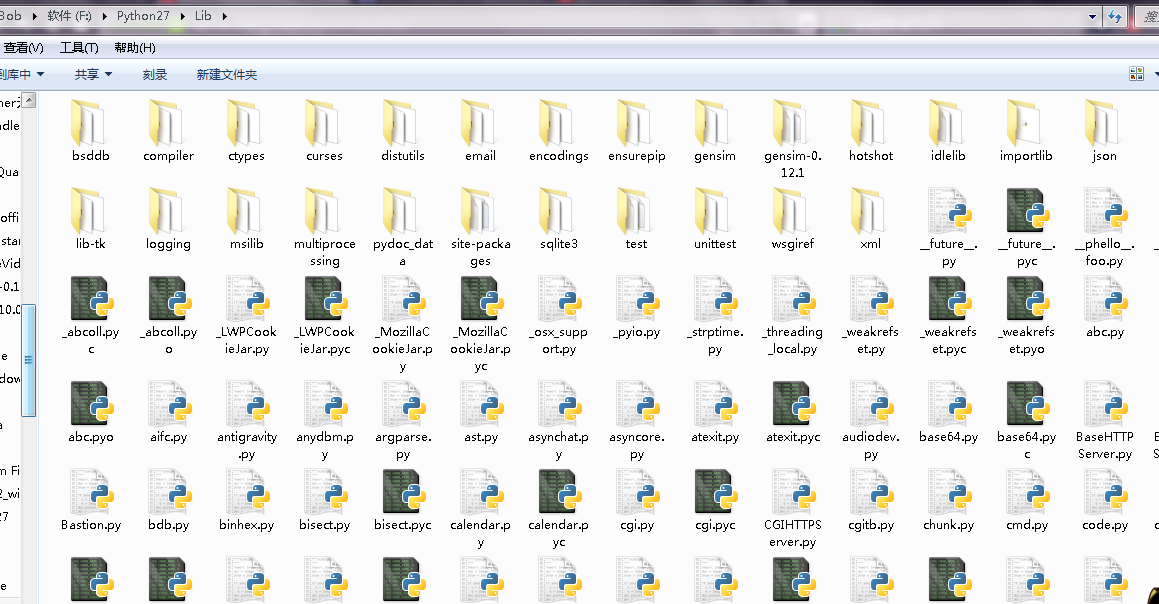The image size is (1159, 604).
Task: Select the __future__.py file
Action: click(948, 227)
